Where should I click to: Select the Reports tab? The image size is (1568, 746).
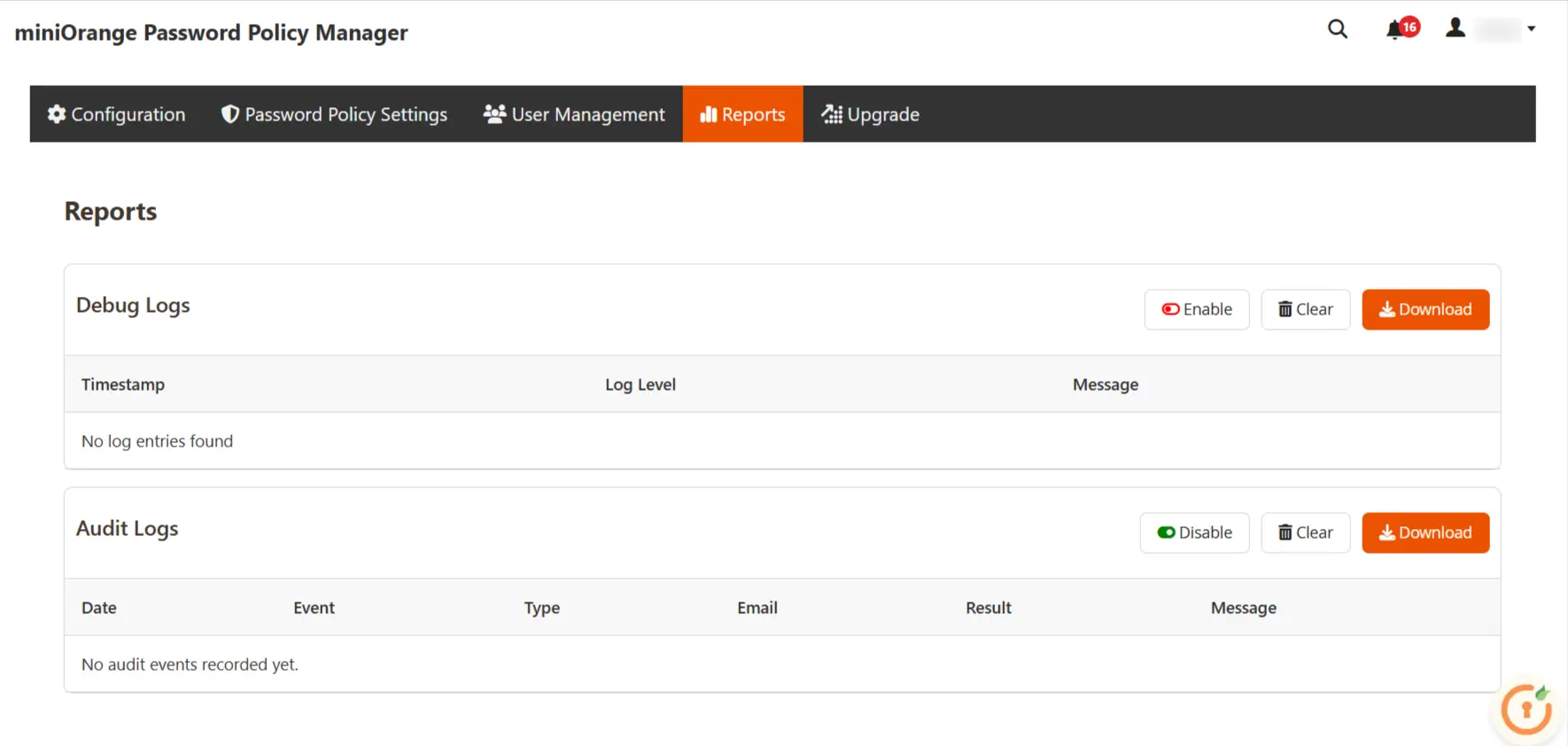click(742, 114)
